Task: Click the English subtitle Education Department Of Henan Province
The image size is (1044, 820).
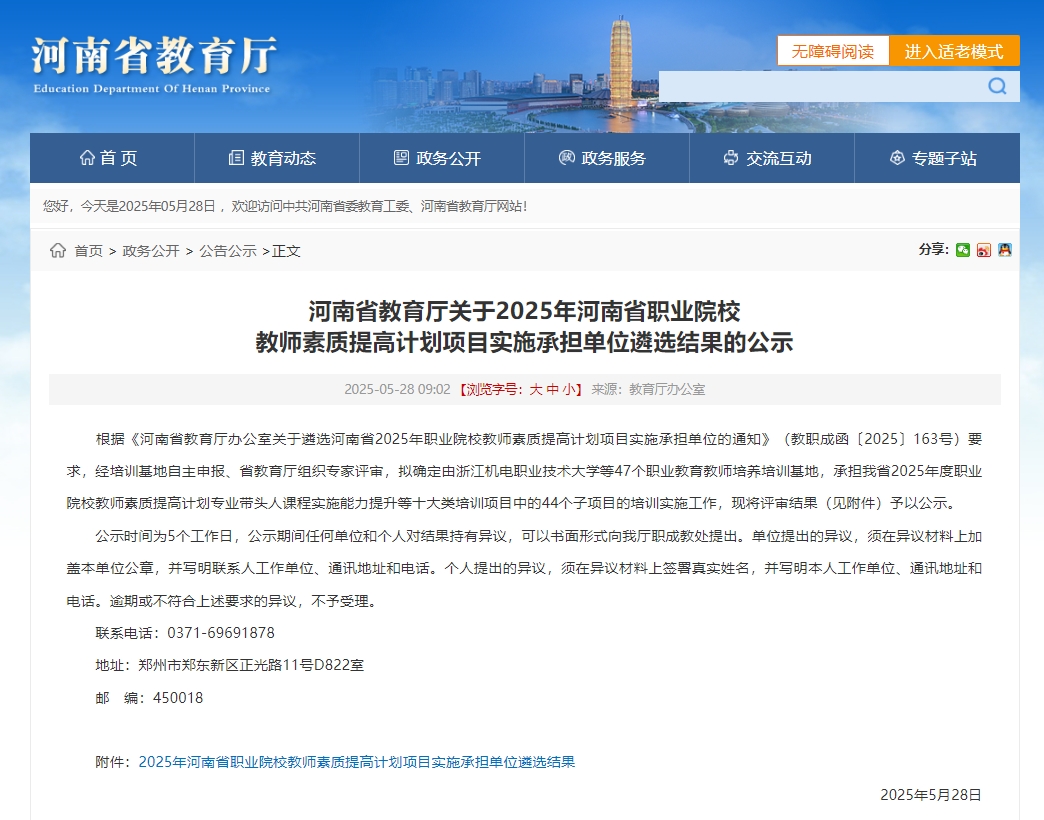Action: 152,89
